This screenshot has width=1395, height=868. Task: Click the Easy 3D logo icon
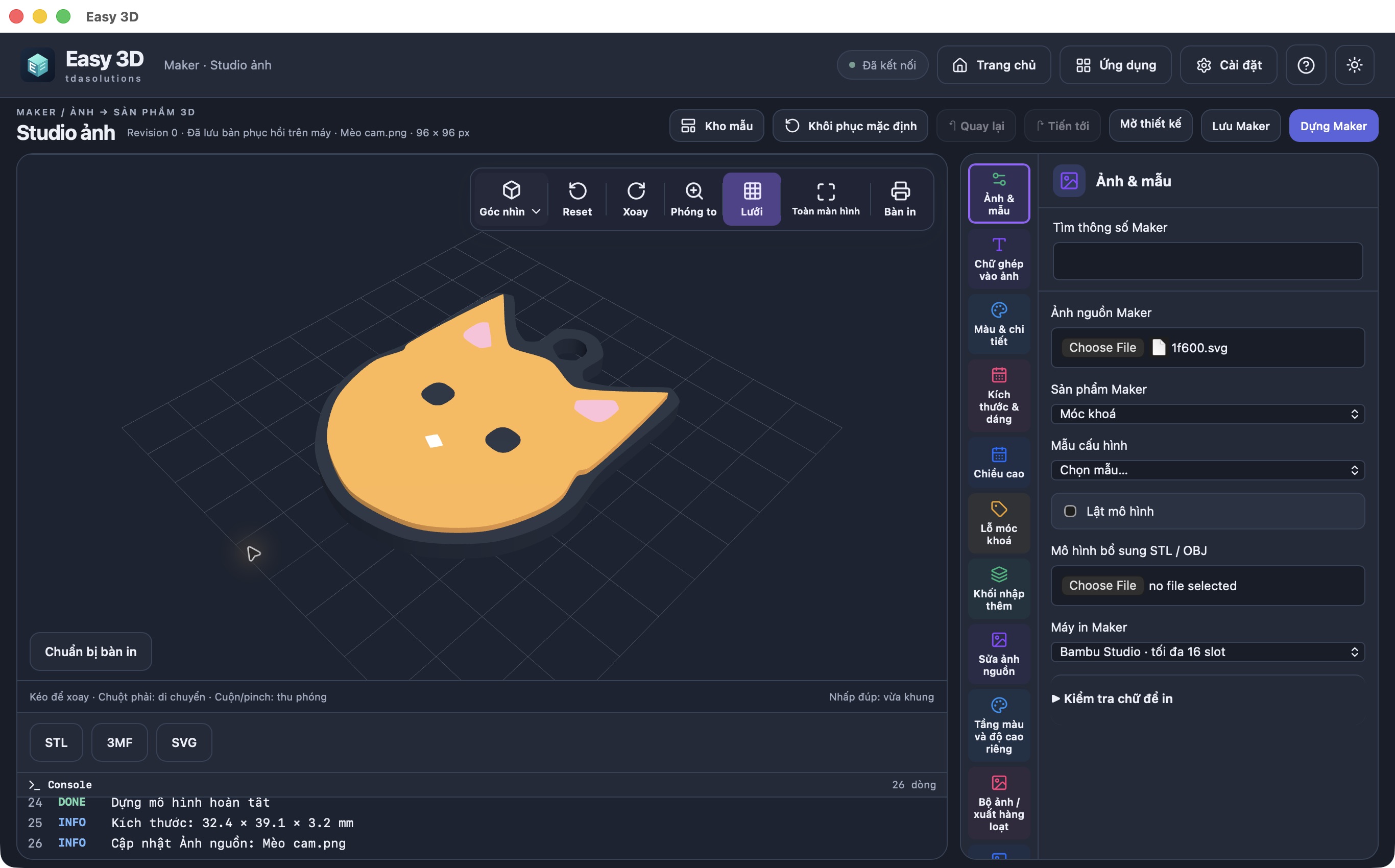coord(37,65)
